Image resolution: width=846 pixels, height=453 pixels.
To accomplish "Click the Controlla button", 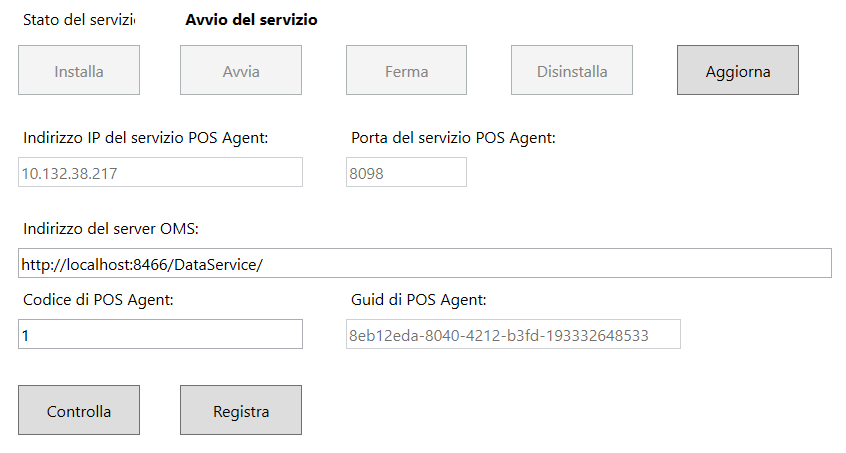I will [79, 410].
